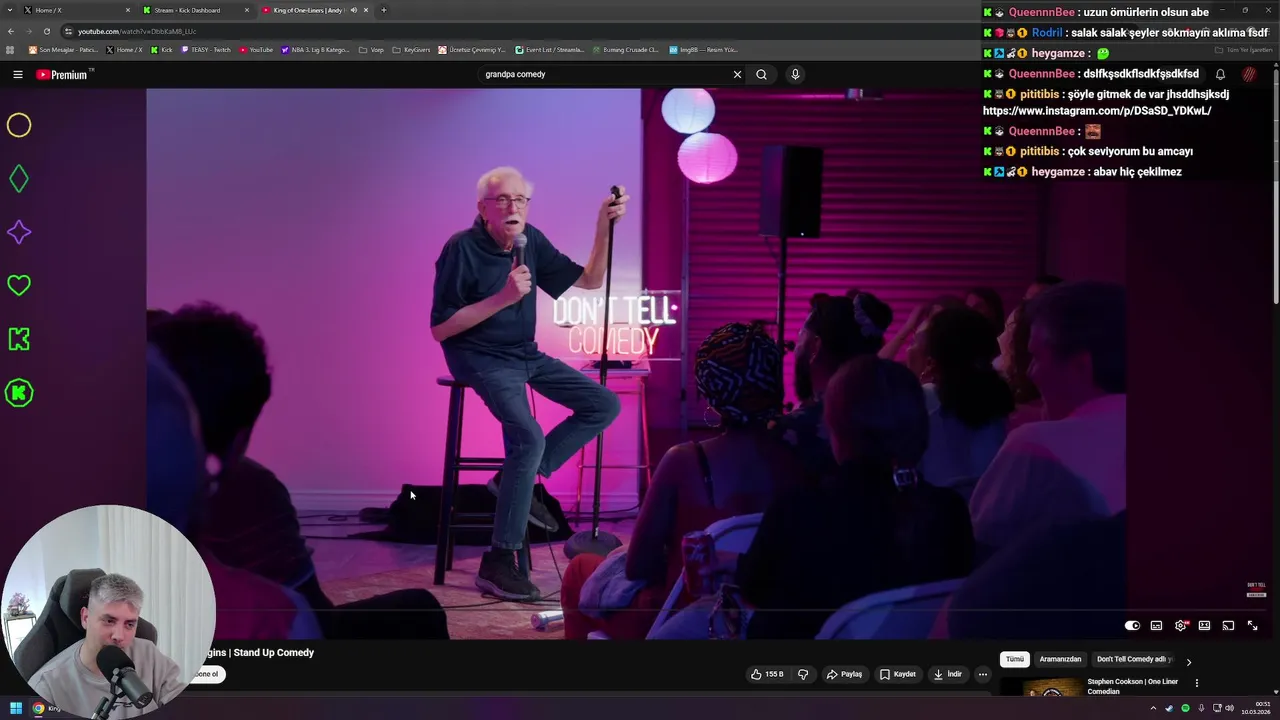Viewport: 1280px width, 720px height.
Task: Toggle subtitles in video player
Action: (1156, 625)
